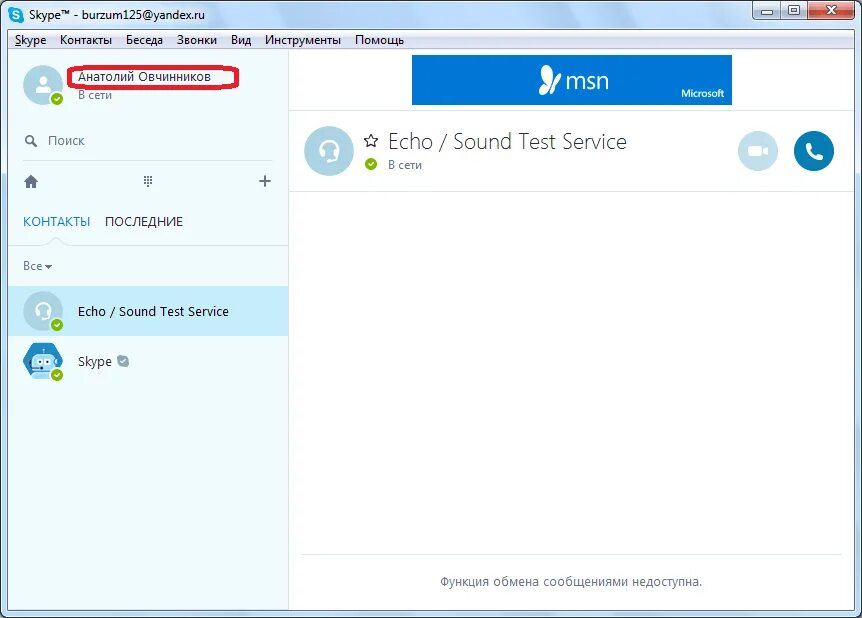Click the plus add contact icon
This screenshot has width=862, height=618.
[x=264, y=181]
